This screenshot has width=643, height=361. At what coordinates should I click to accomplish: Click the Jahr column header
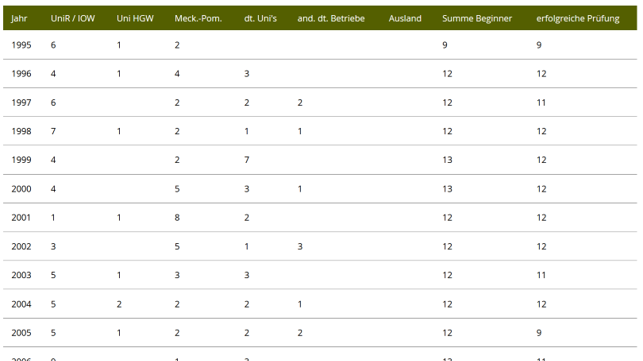click(19, 19)
